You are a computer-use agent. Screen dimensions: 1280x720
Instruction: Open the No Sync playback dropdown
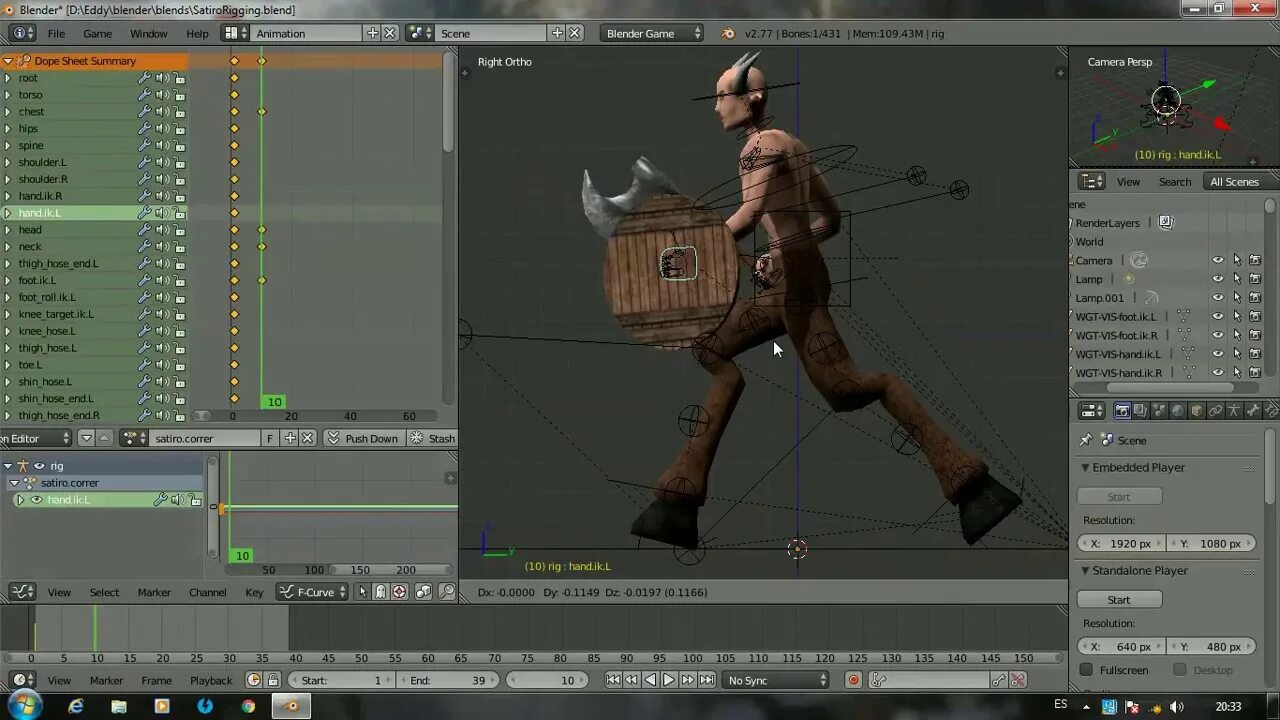pyautogui.click(x=777, y=680)
